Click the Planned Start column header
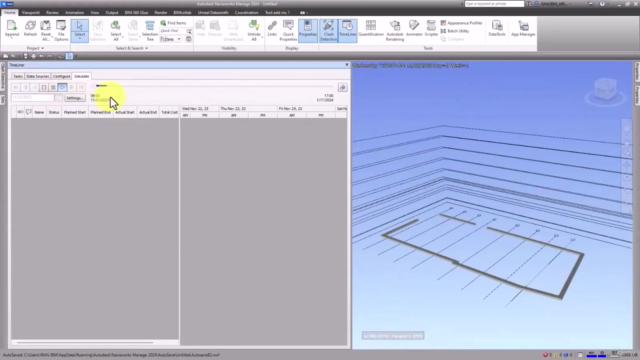Viewport: 640px width, 360px height. pyautogui.click(x=75, y=112)
